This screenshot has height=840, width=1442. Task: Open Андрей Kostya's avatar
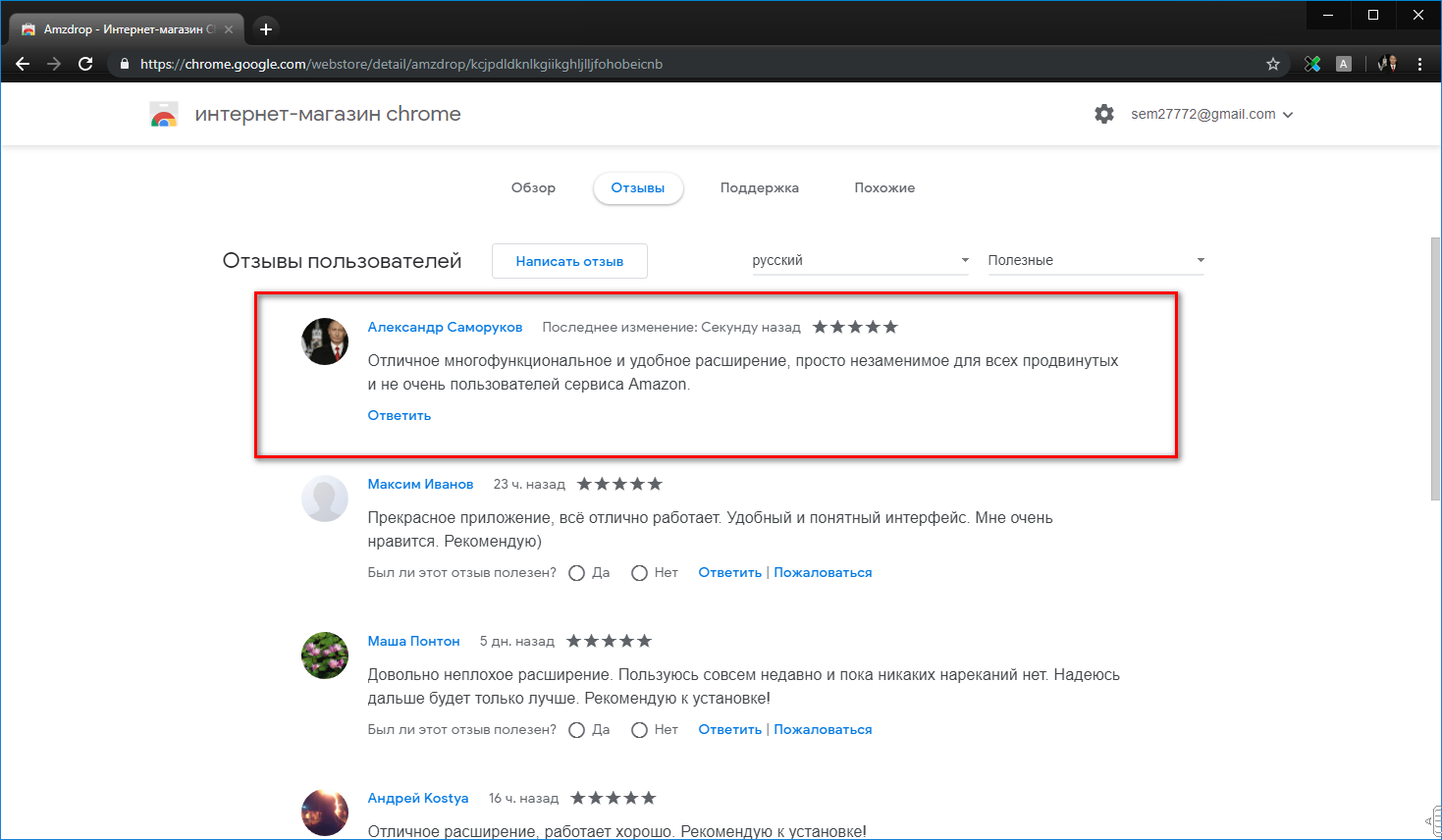(x=325, y=813)
